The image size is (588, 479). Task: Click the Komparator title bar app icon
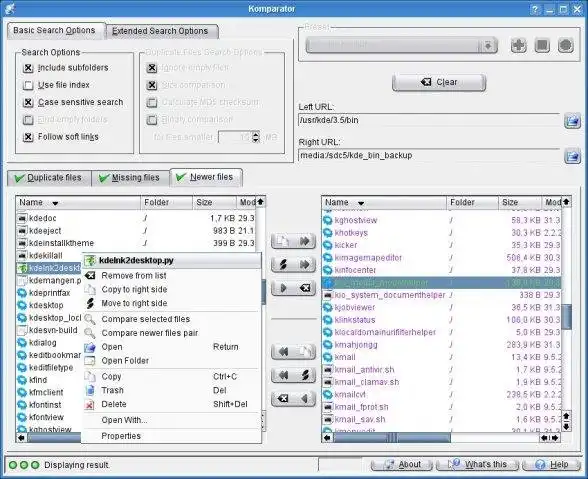point(10,9)
